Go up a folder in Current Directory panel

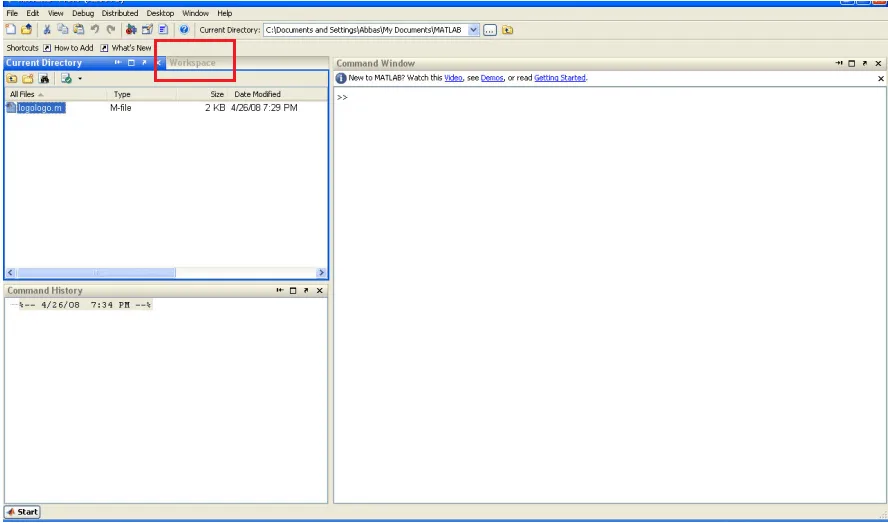[12, 79]
